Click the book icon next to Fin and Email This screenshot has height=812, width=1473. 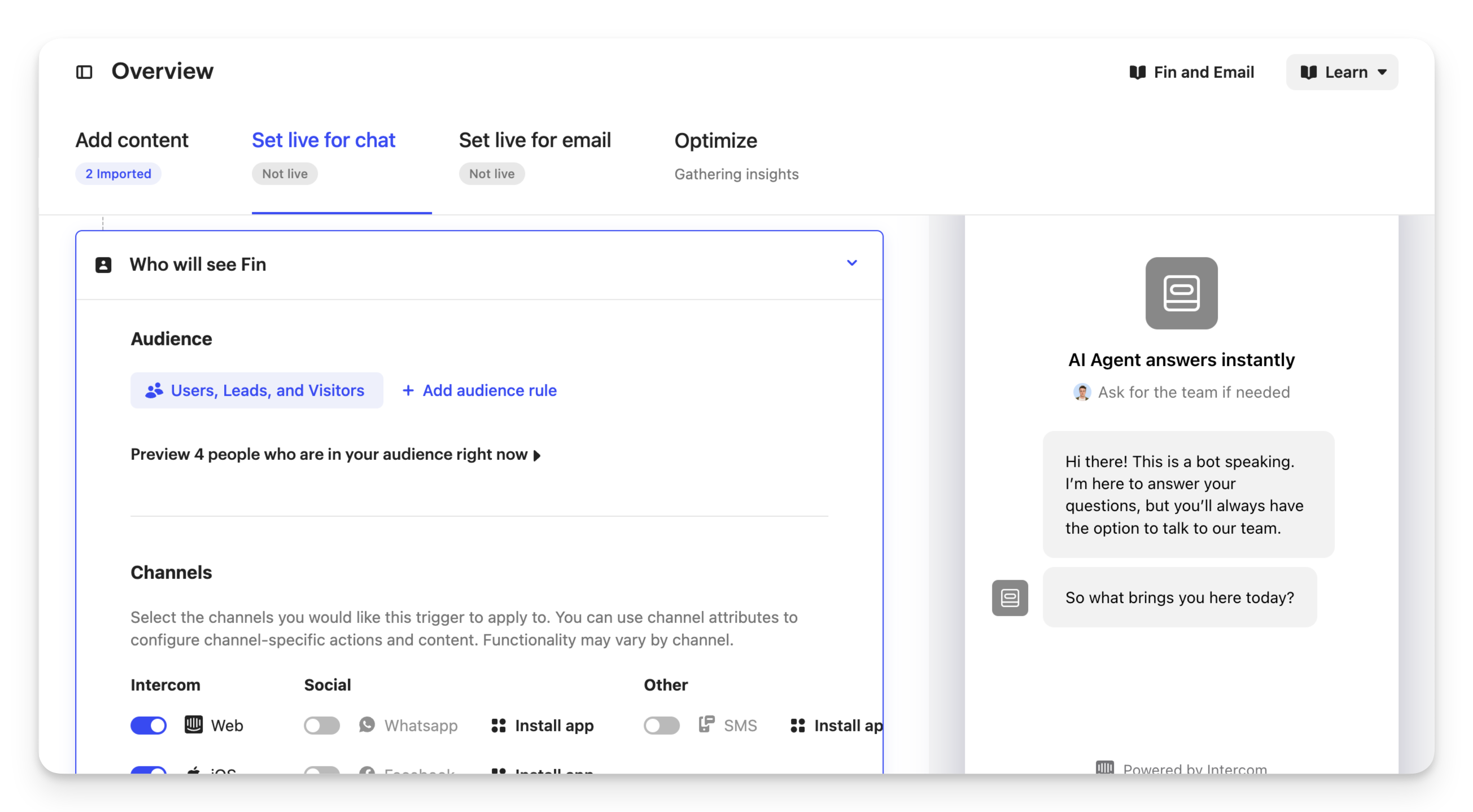click(1137, 72)
